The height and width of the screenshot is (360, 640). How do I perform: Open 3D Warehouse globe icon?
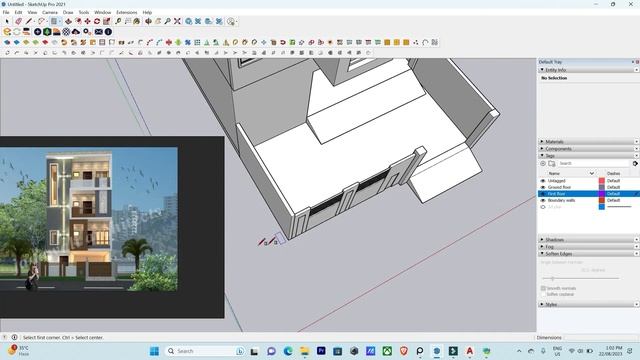189,21
